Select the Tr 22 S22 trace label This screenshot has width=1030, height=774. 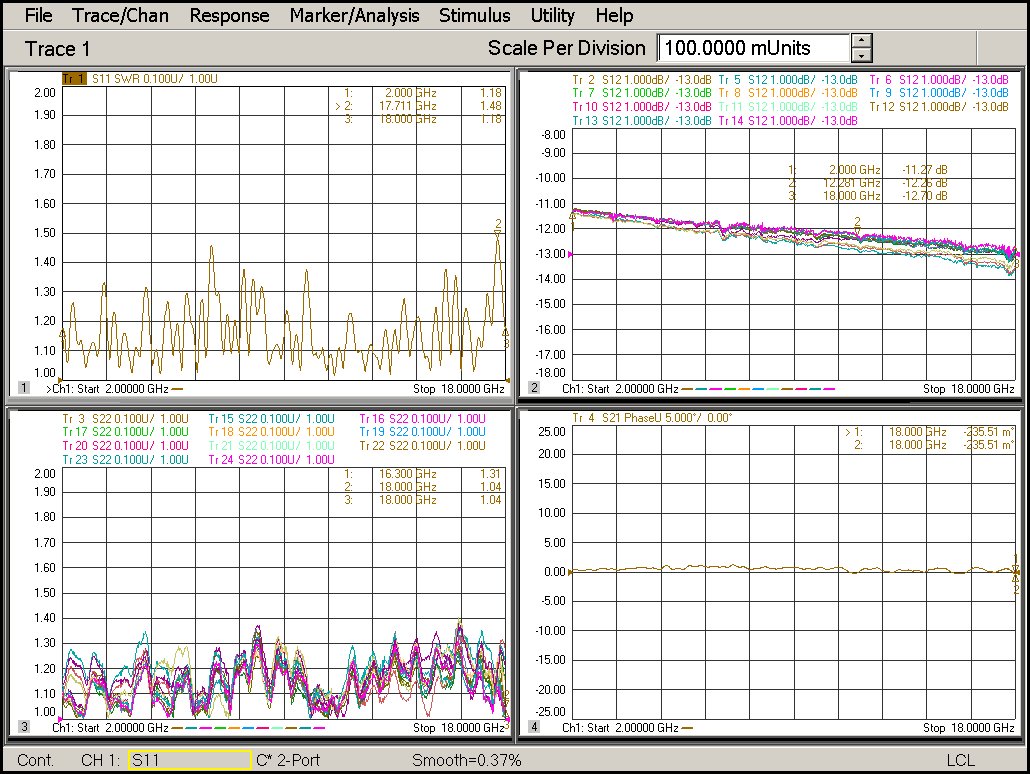click(x=422, y=445)
